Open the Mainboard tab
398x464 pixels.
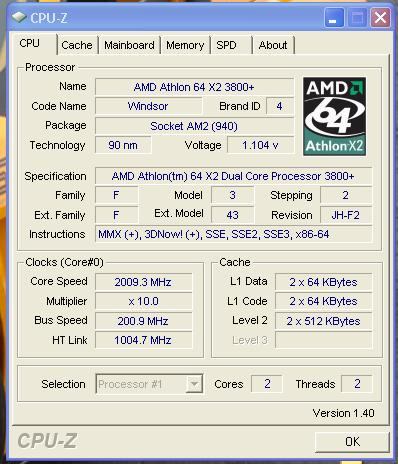[x=129, y=45]
